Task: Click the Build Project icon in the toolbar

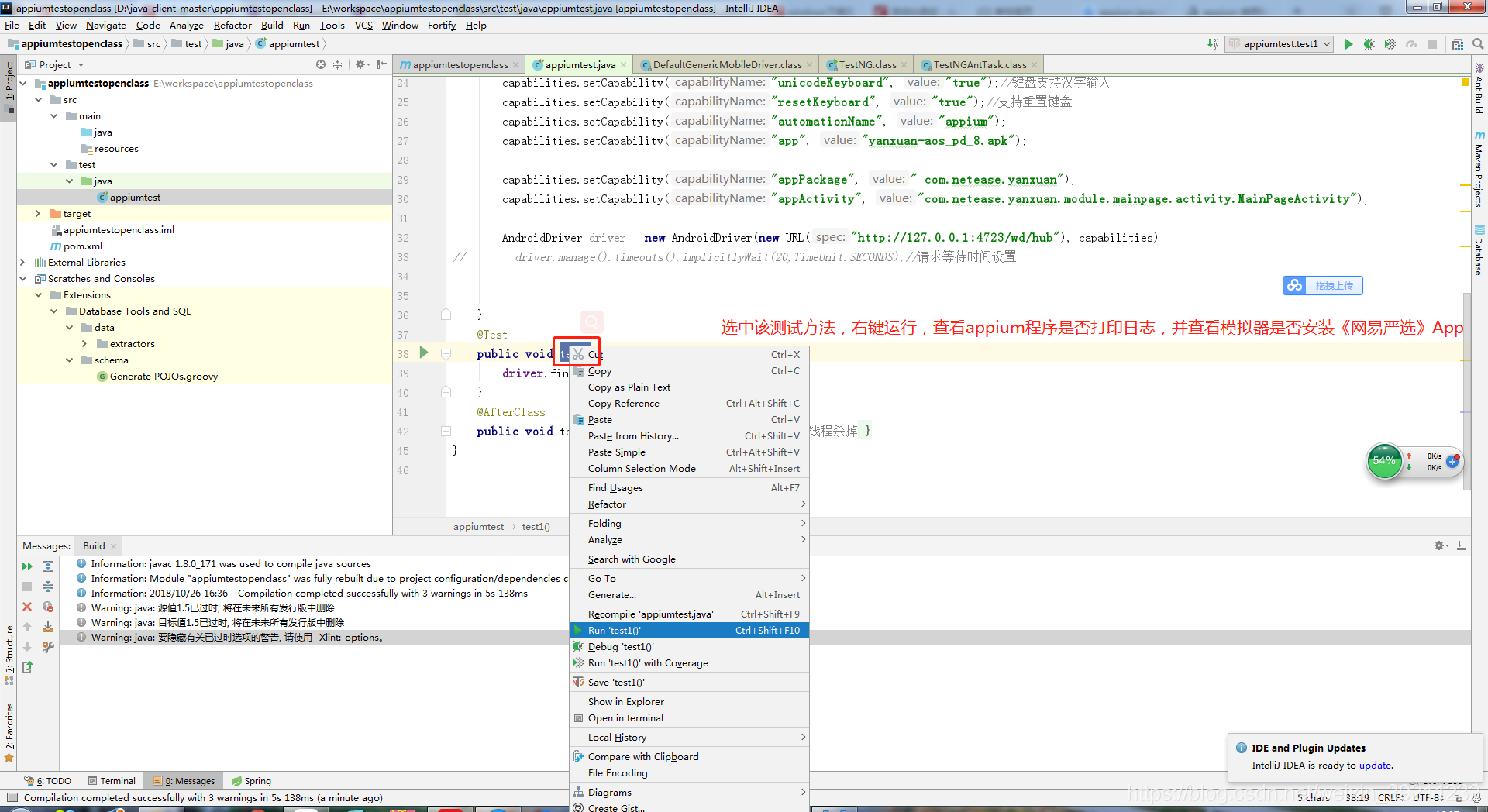Action: pos(1213,44)
